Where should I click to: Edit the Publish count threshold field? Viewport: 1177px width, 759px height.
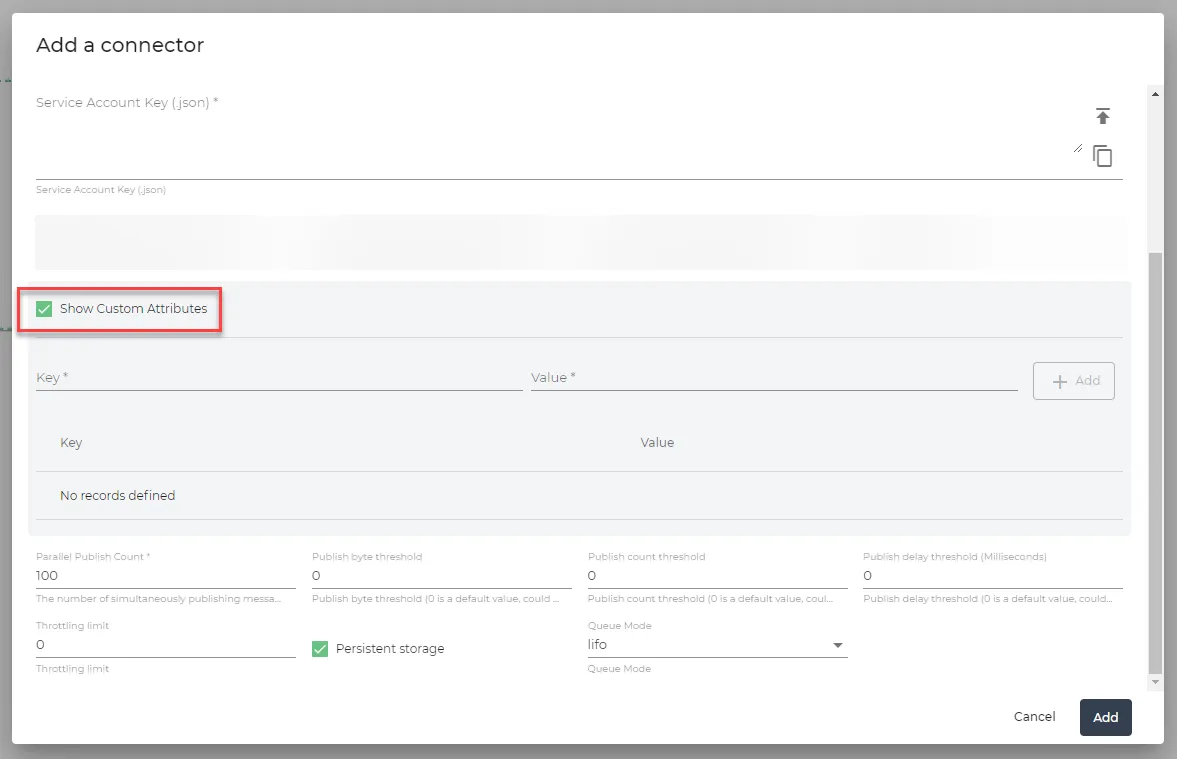point(717,576)
